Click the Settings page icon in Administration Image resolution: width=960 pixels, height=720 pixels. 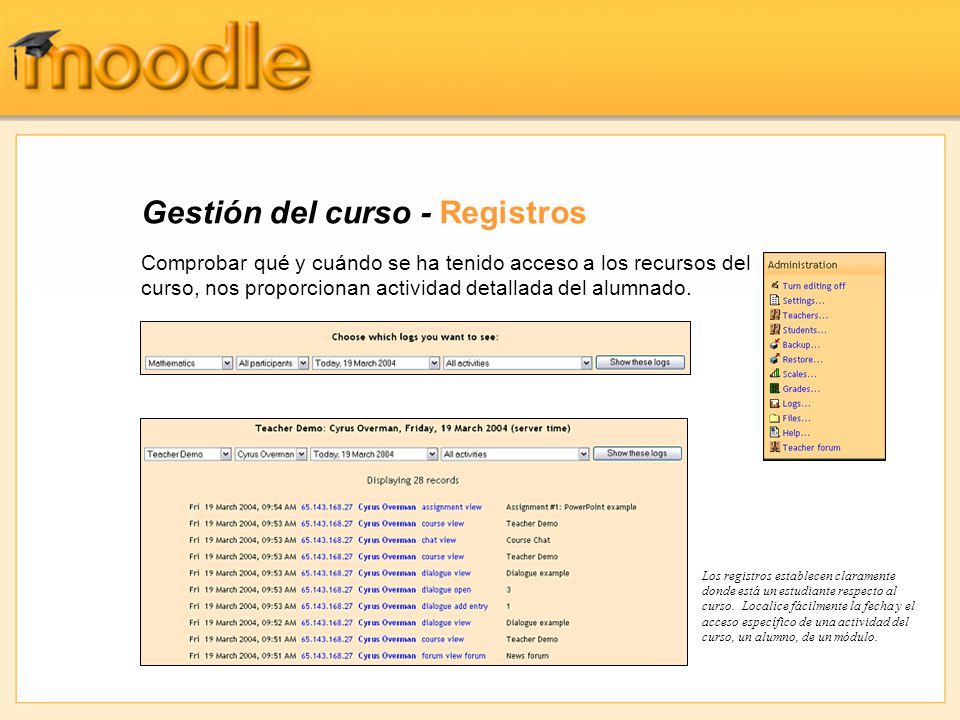point(774,300)
